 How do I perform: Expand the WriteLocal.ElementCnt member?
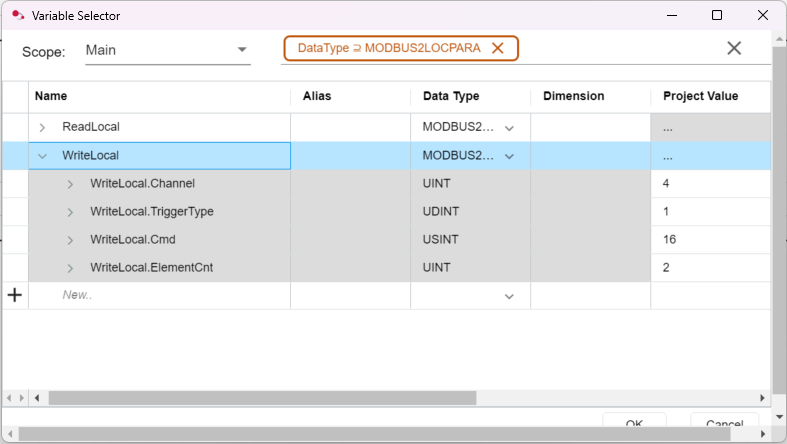pyautogui.click(x=70, y=268)
